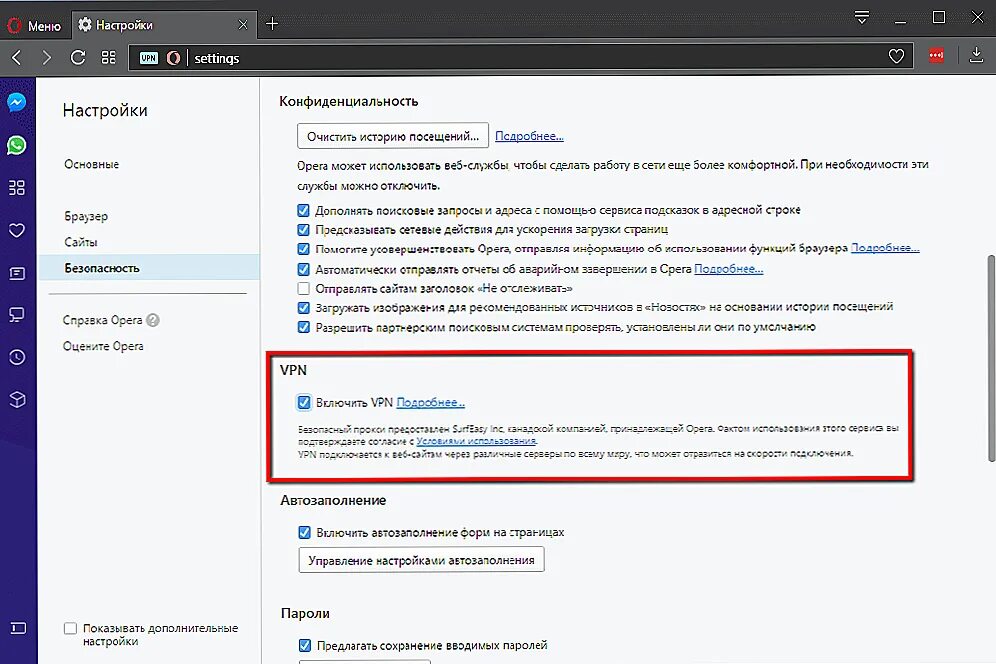Open Условиями использования link

(x=477, y=441)
